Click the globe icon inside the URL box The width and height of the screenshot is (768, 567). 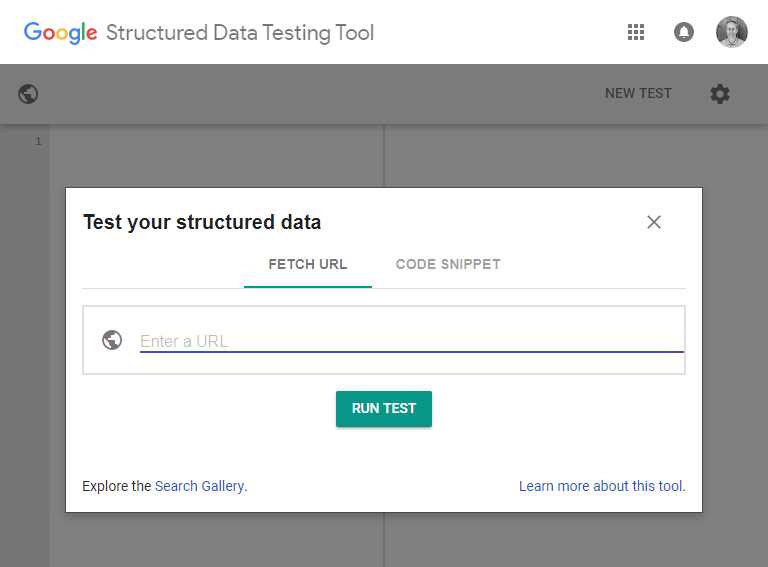tap(112, 340)
